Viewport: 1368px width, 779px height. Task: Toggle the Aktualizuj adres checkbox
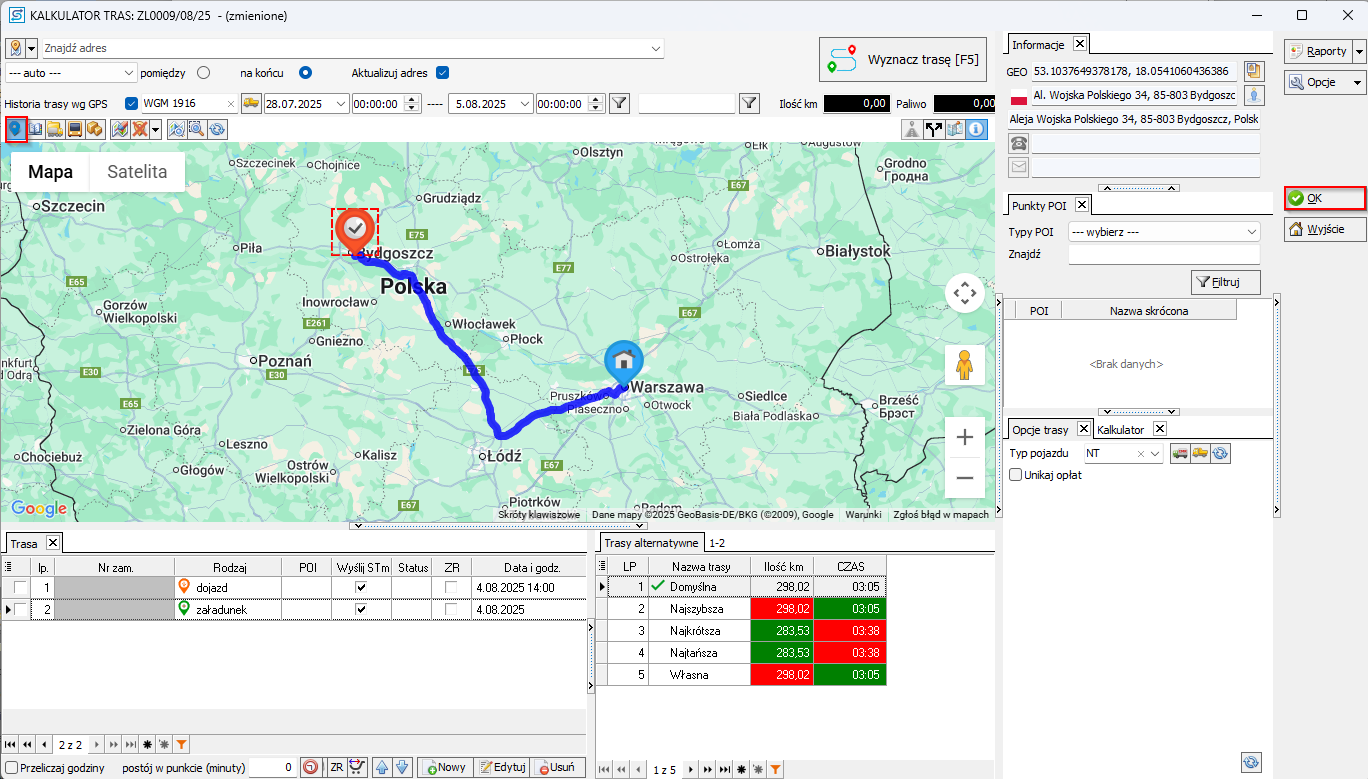[x=442, y=73]
